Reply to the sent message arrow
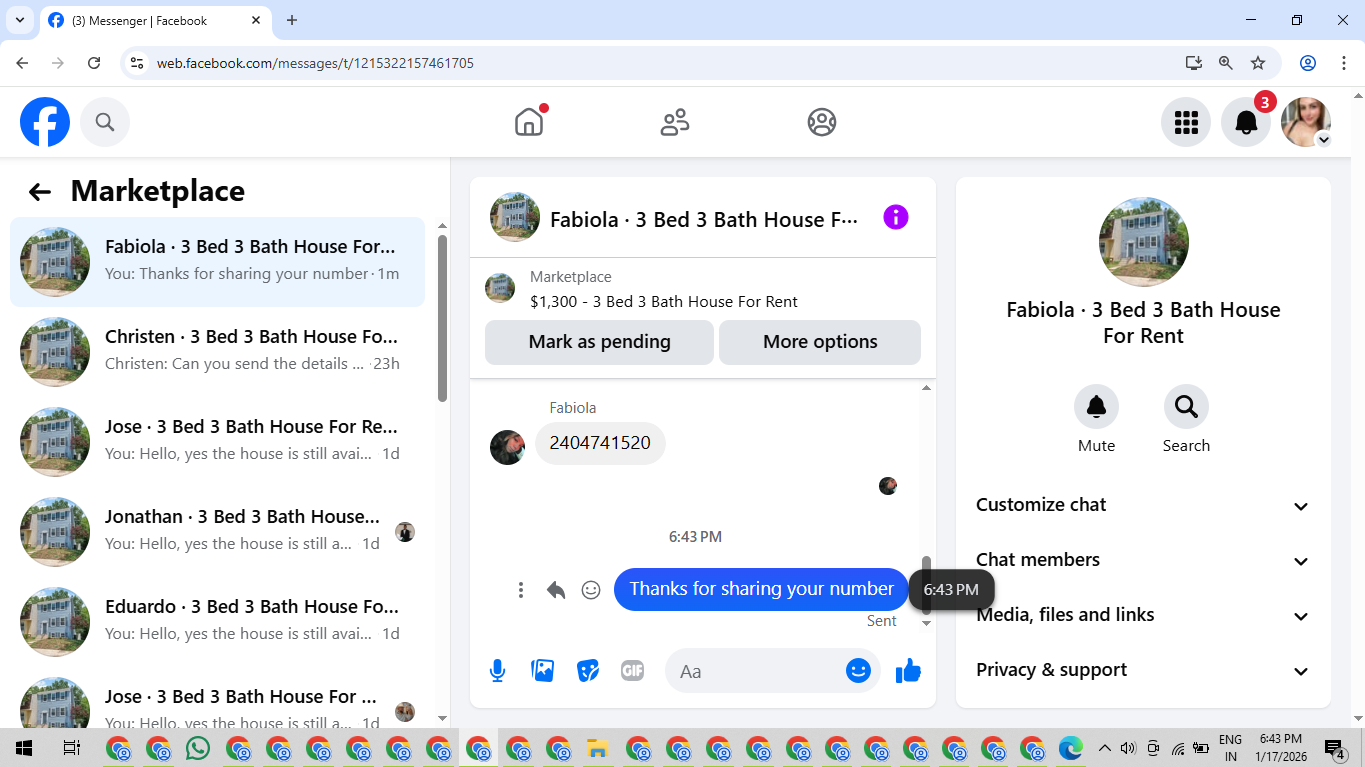The image size is (1365, 767). pyautogui.click(x=556, y=590)
